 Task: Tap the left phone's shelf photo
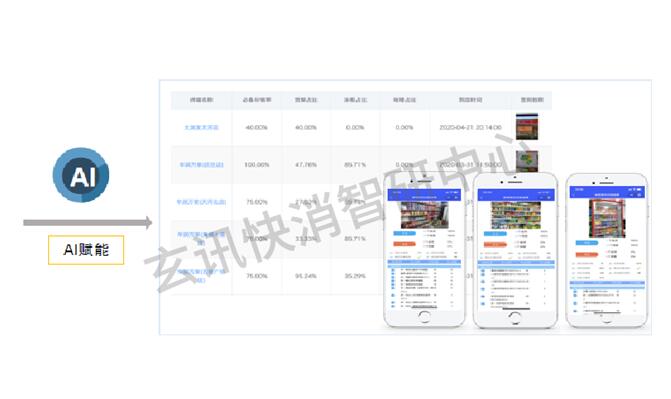[x=424, y=215]
